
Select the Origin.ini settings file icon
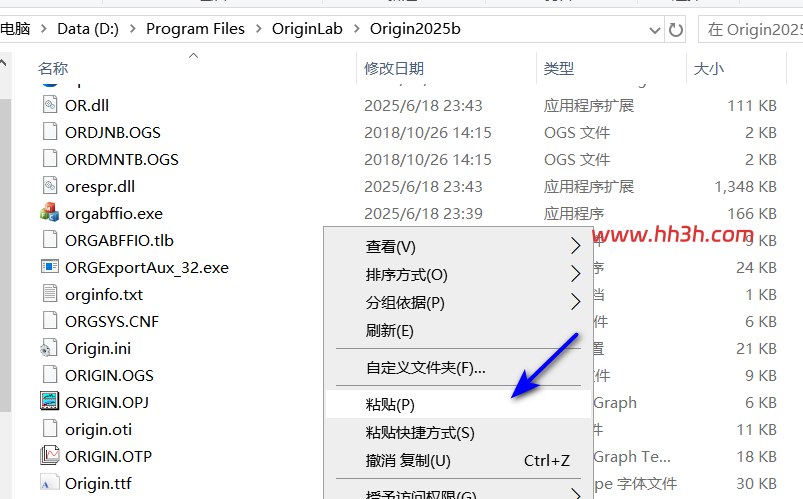49,348
